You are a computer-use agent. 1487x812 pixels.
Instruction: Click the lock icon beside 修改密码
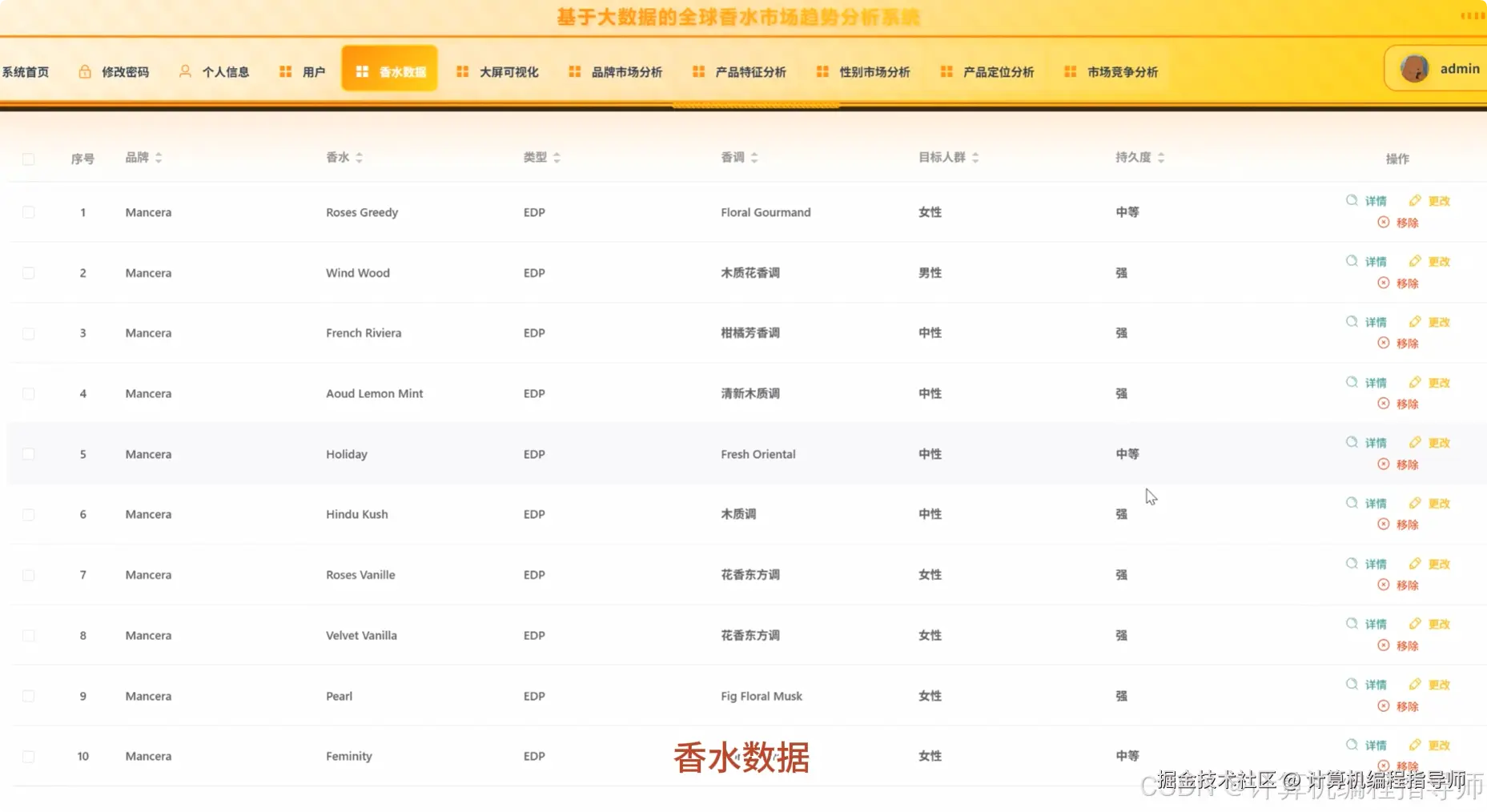84,70
